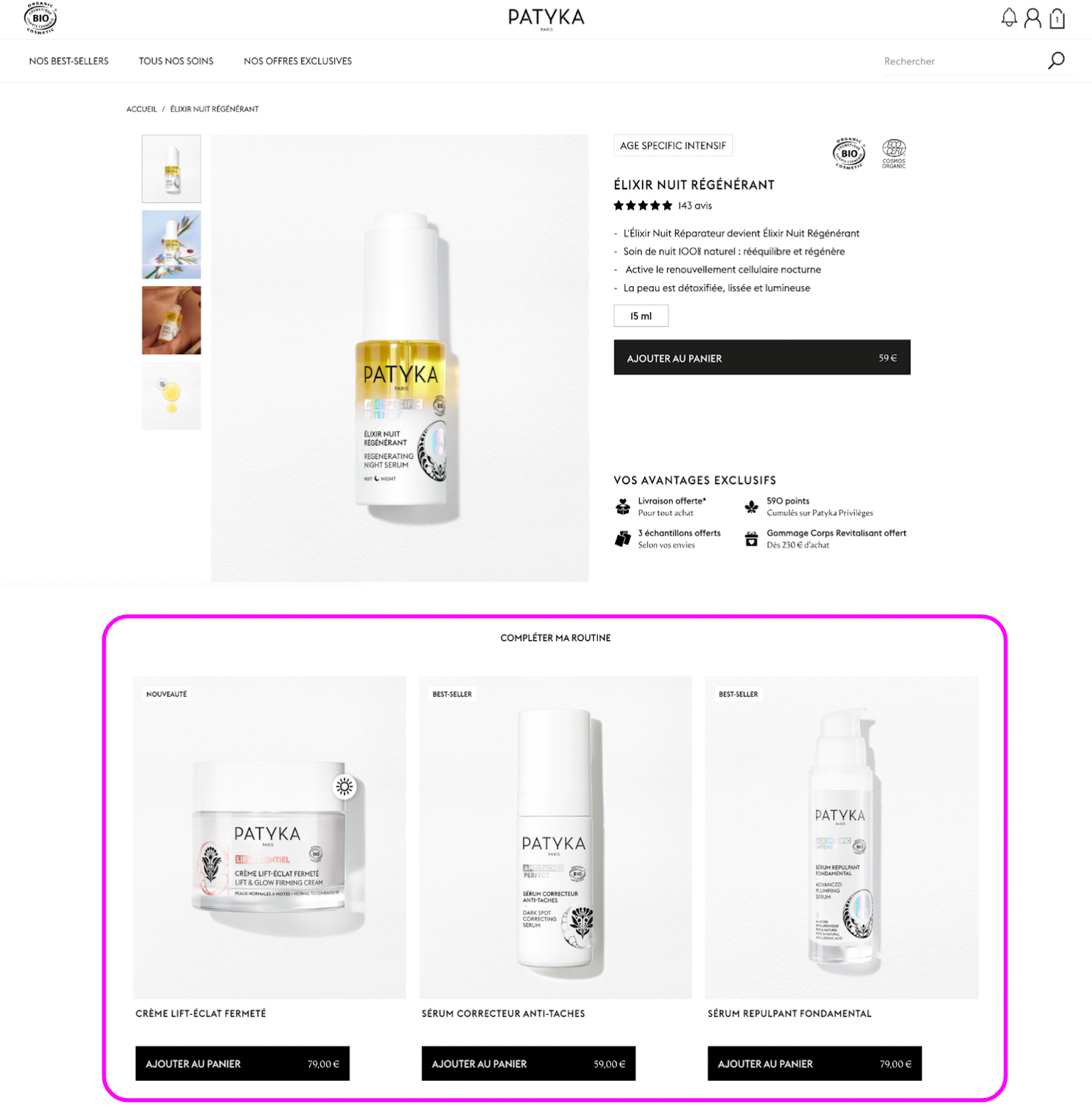
Task: Open the 143 avis reviews link
Action: tap(695, 206)
